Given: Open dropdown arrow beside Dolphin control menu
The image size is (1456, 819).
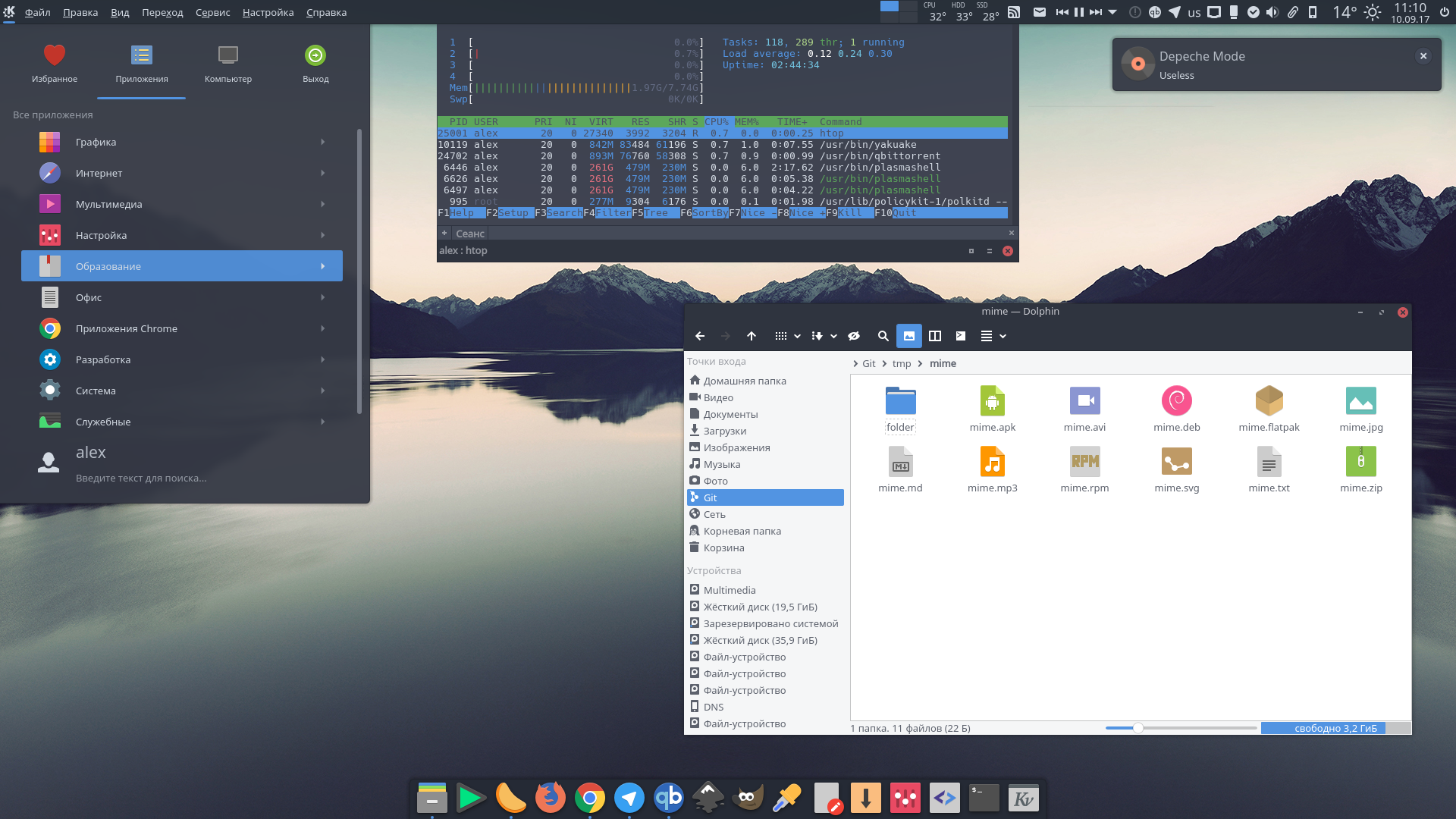Looking at the screenshot, I should tap(1003, 336).
